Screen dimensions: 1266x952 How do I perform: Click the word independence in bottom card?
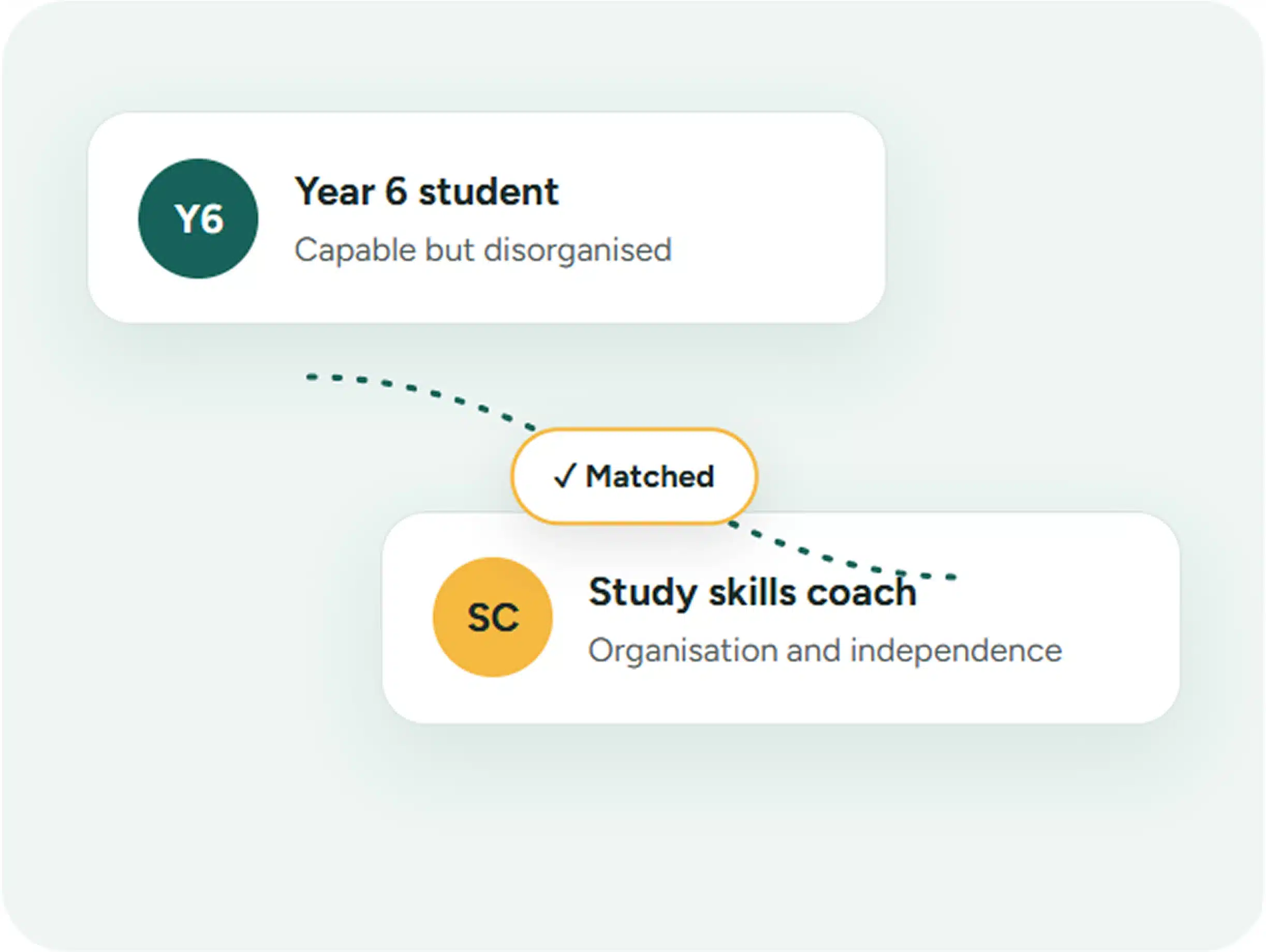tap(956, 651)
